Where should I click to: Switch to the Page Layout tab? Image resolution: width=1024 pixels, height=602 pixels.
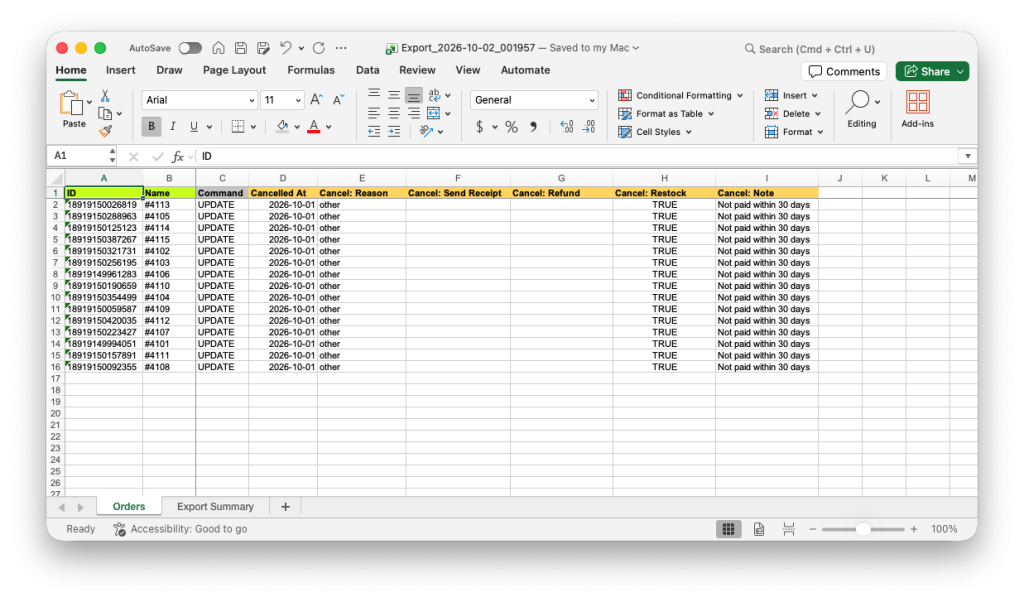pos(234,70)
